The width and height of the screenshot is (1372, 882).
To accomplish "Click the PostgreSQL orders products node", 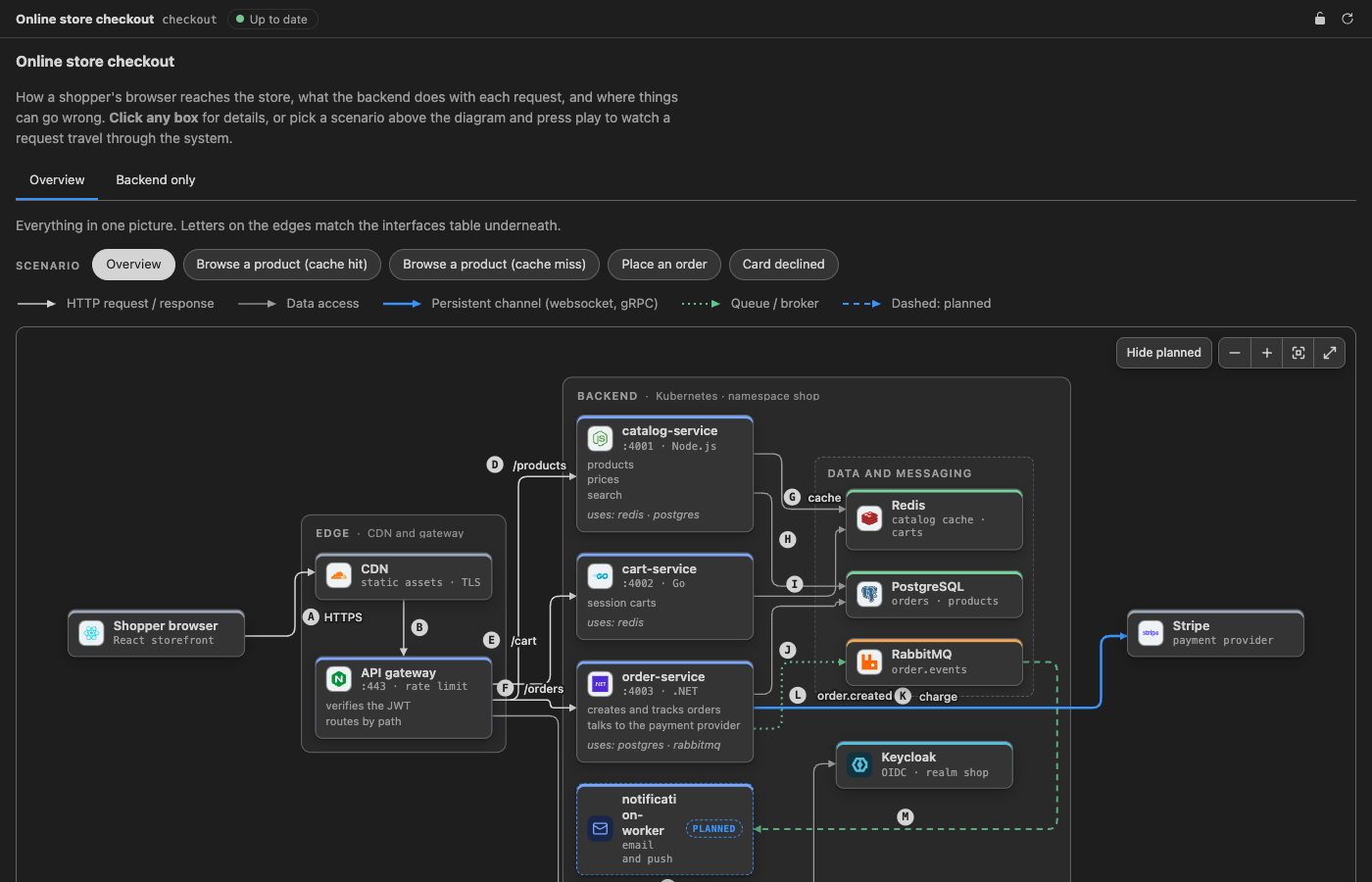I will pyautogui.click(x=934, y=595).
